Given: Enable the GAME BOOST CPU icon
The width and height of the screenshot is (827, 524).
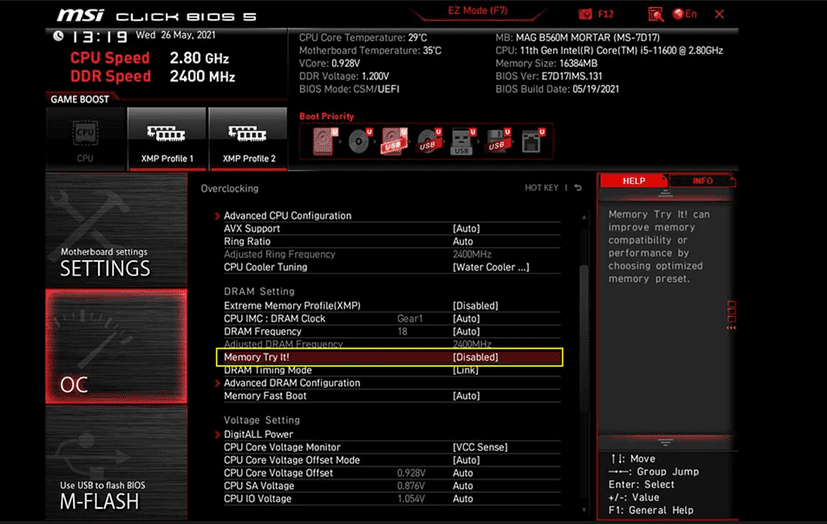Looking at the screenshot, I should click(x=85, y=139).
